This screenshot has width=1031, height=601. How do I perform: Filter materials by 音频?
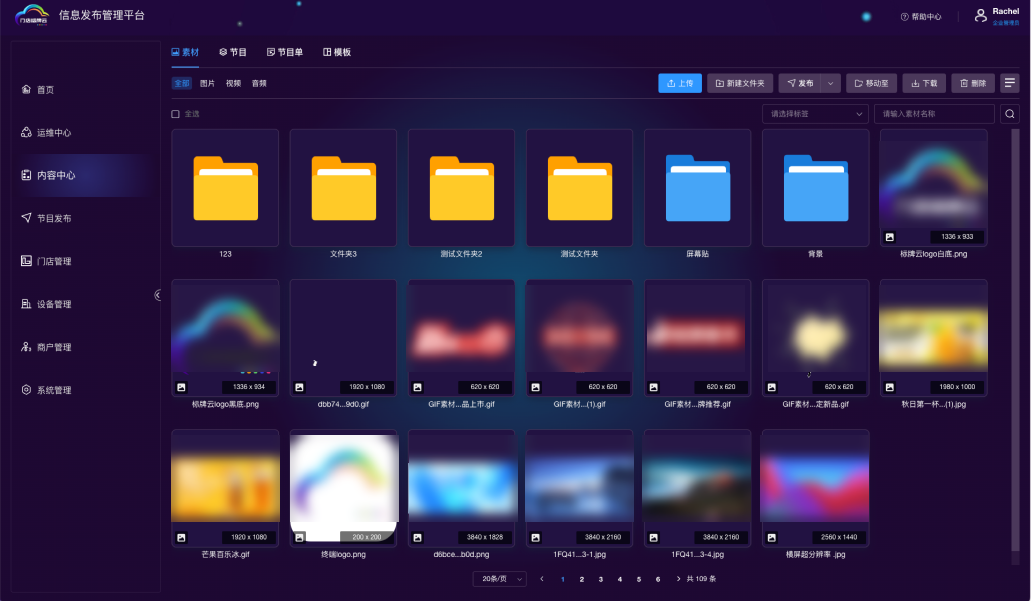pyautogui.click(x=259, y=84)
